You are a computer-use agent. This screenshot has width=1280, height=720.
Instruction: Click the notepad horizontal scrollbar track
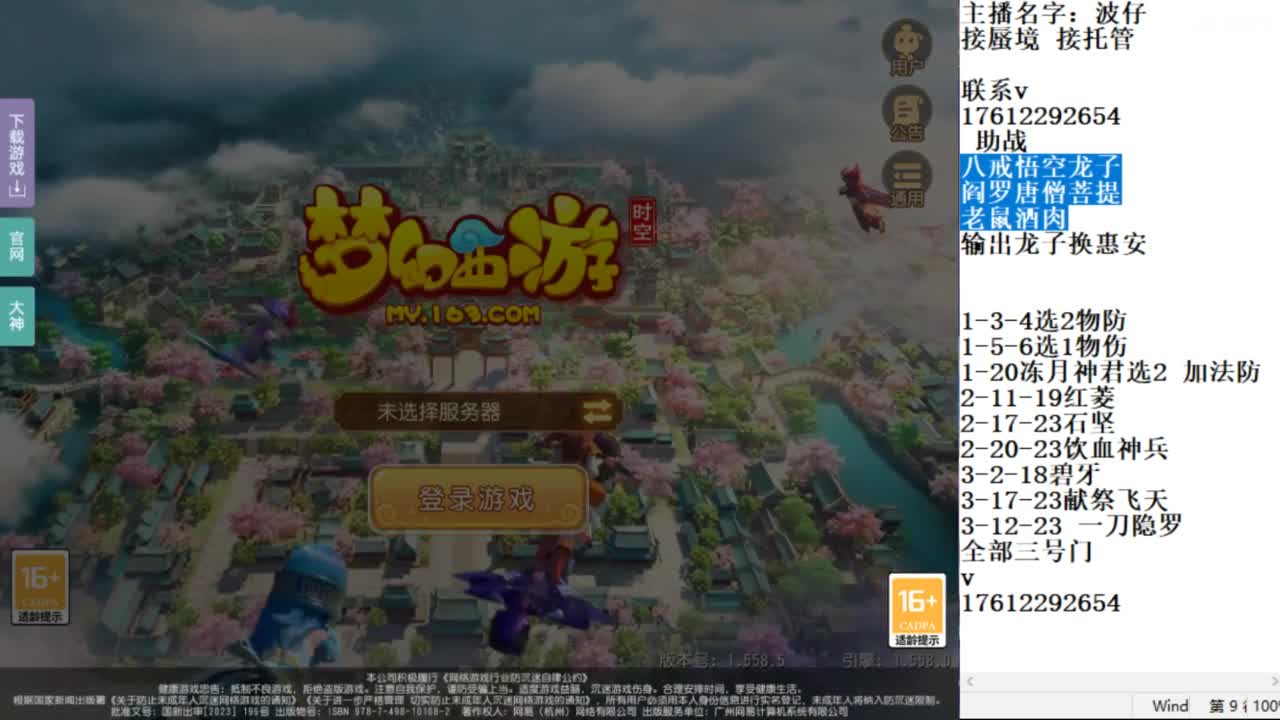[1120, 682]
